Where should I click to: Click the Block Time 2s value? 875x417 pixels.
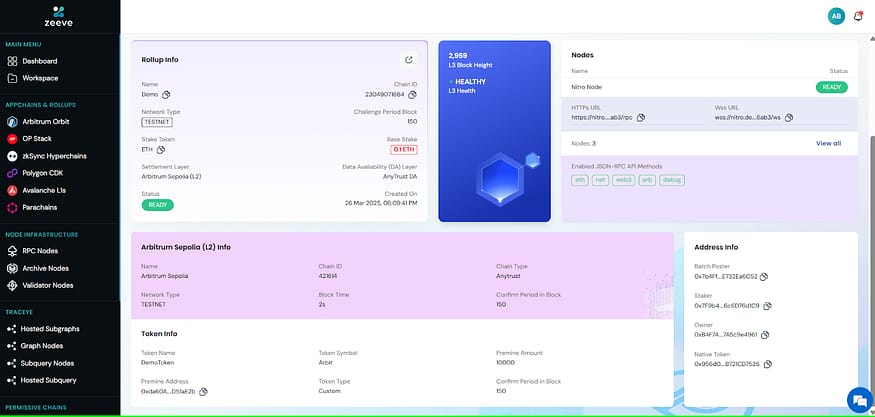pos(322,305)
